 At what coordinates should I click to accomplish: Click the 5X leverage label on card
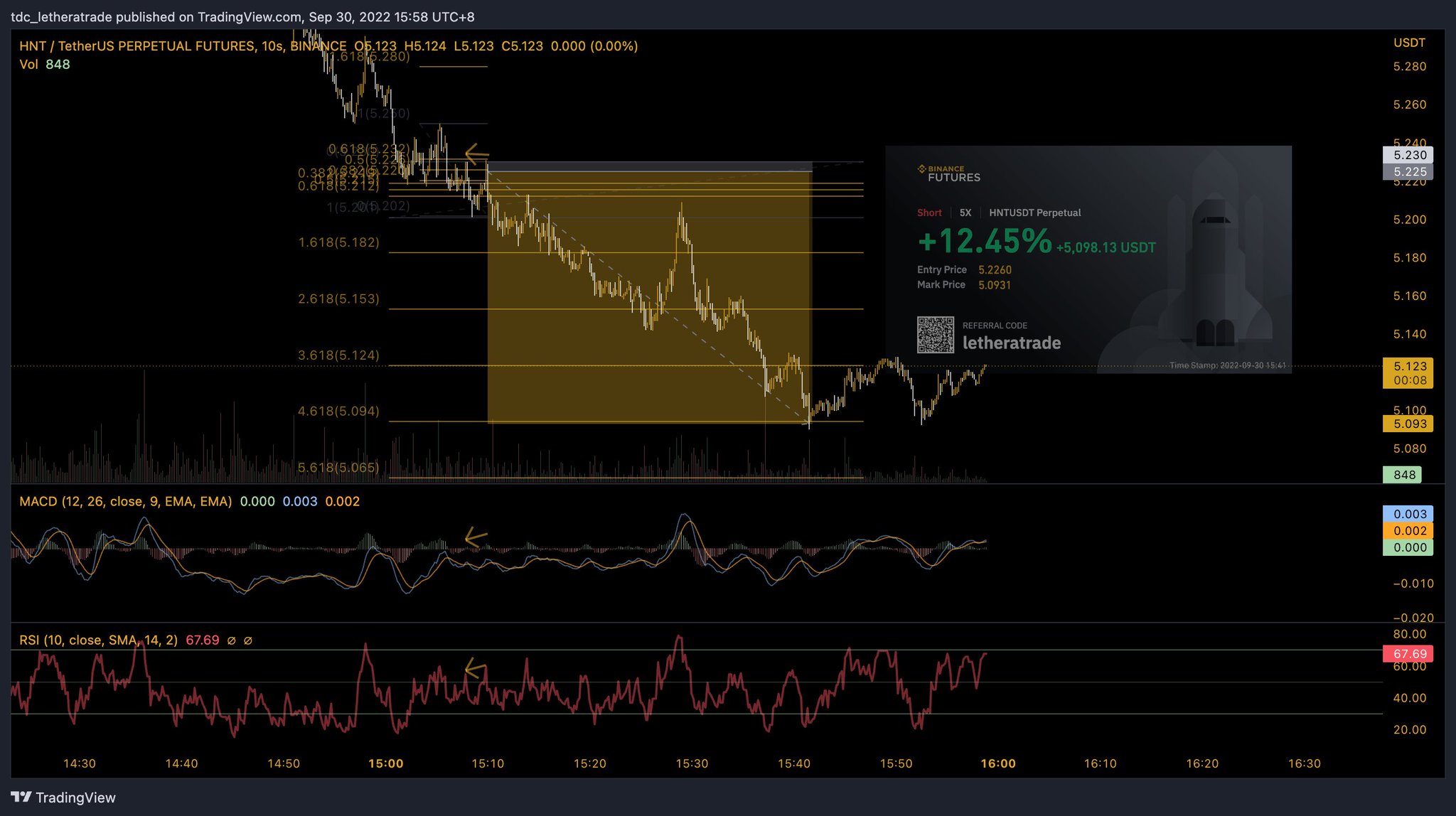pyautogui.click(x=965, y=213)
